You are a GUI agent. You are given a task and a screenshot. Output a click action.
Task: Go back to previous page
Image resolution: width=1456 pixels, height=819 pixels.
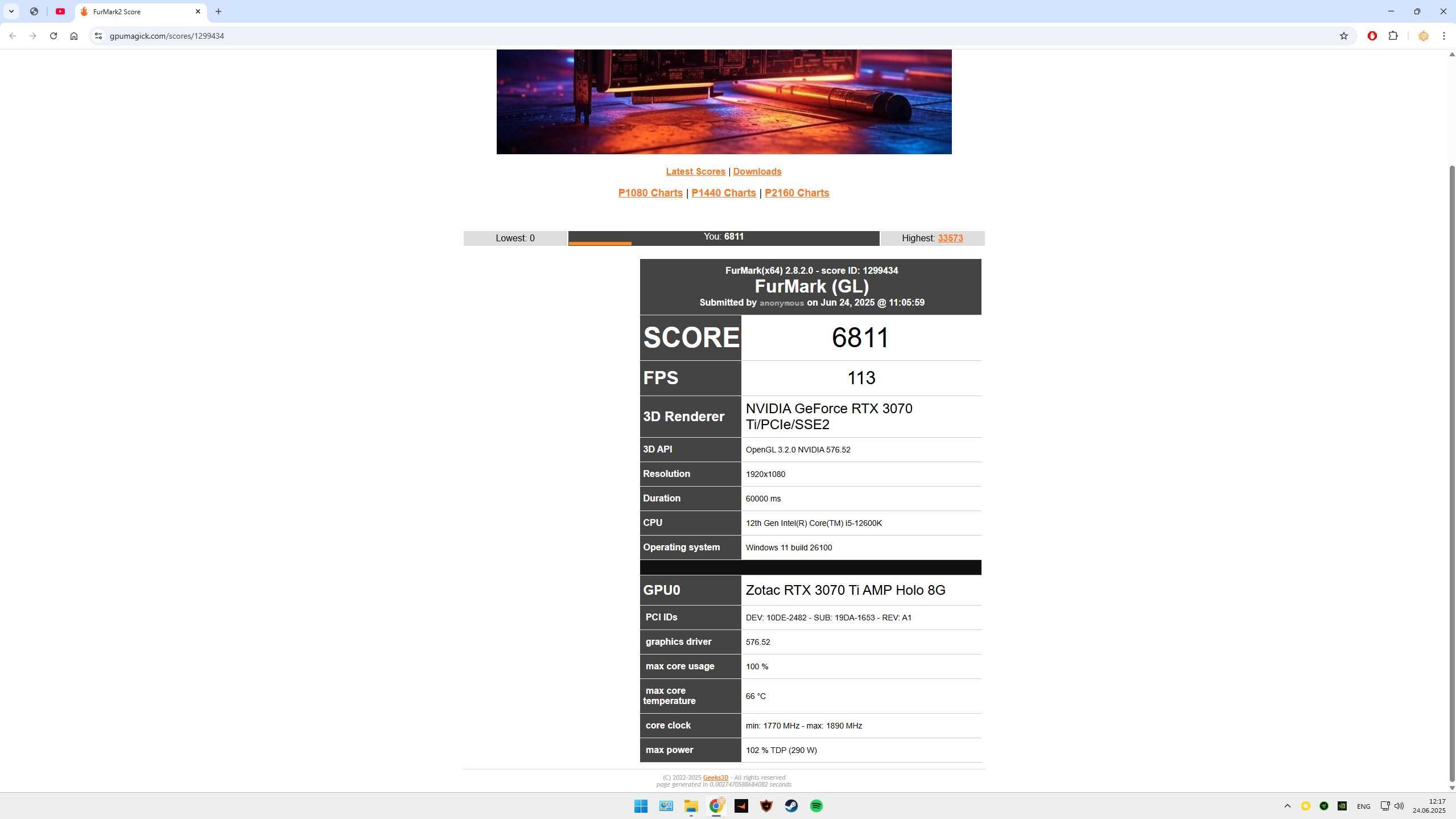[x=13, y=36]
